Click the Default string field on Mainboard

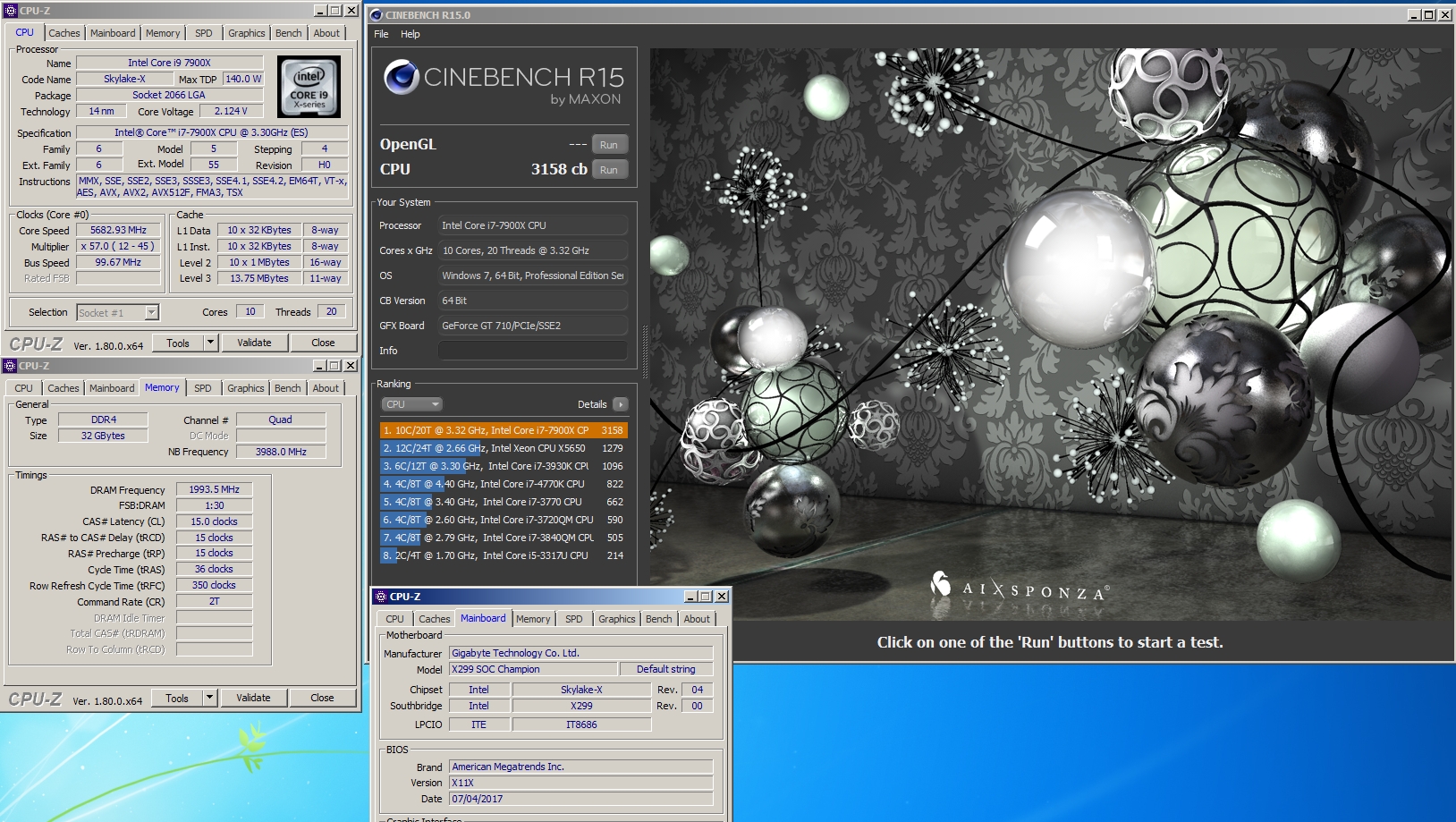coord(666,669)
